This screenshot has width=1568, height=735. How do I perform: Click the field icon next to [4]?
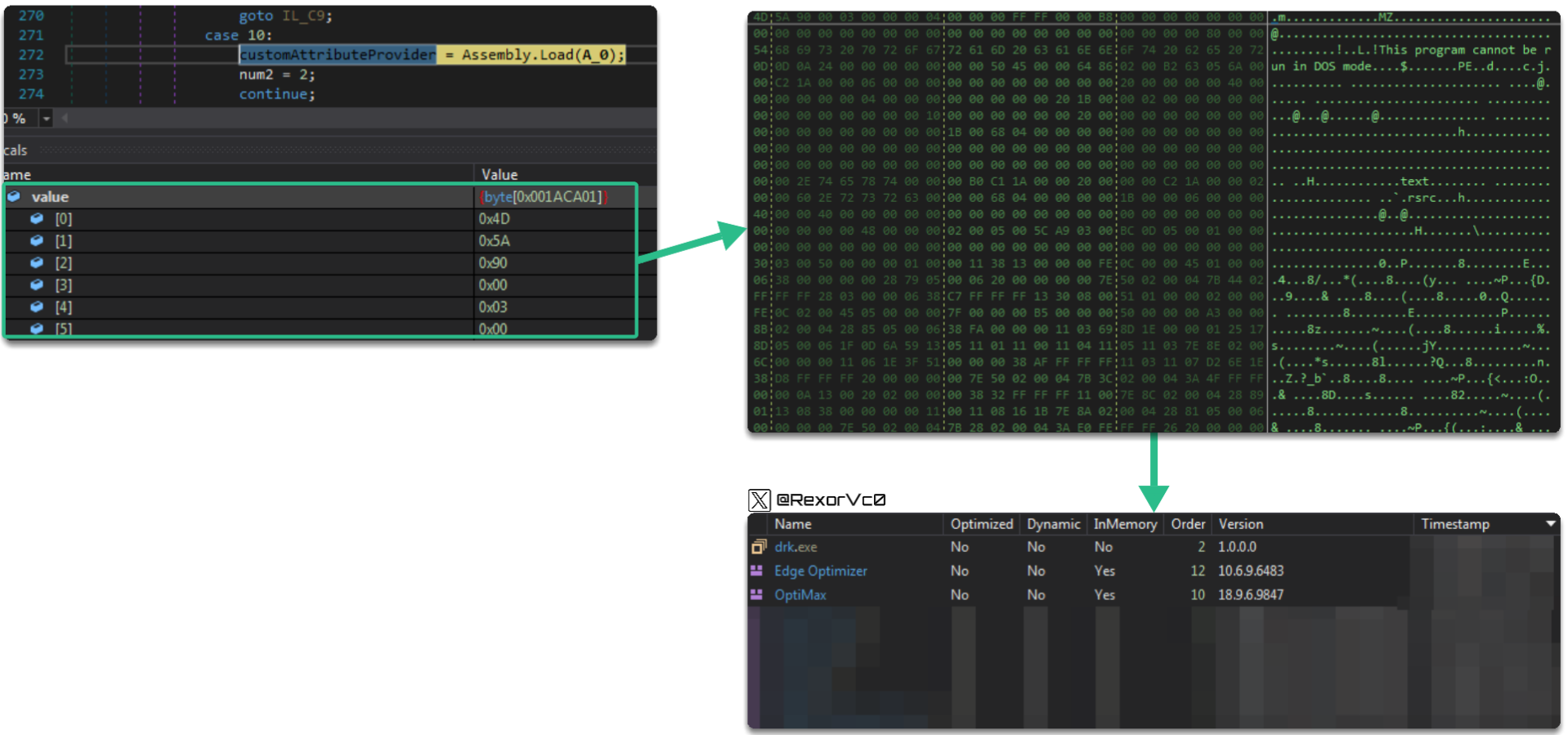click(x=37, y=307)
